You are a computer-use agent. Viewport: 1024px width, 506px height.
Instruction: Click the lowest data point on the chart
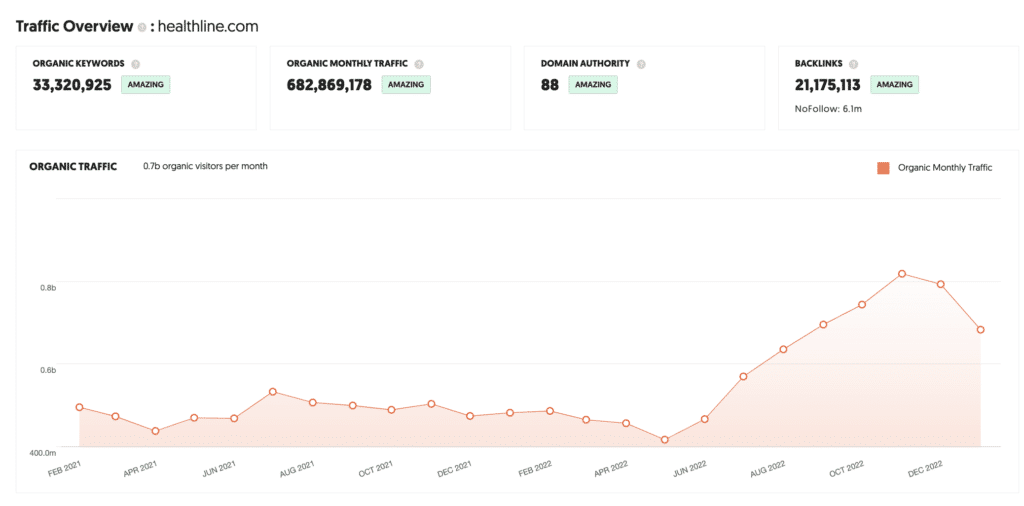664,440
